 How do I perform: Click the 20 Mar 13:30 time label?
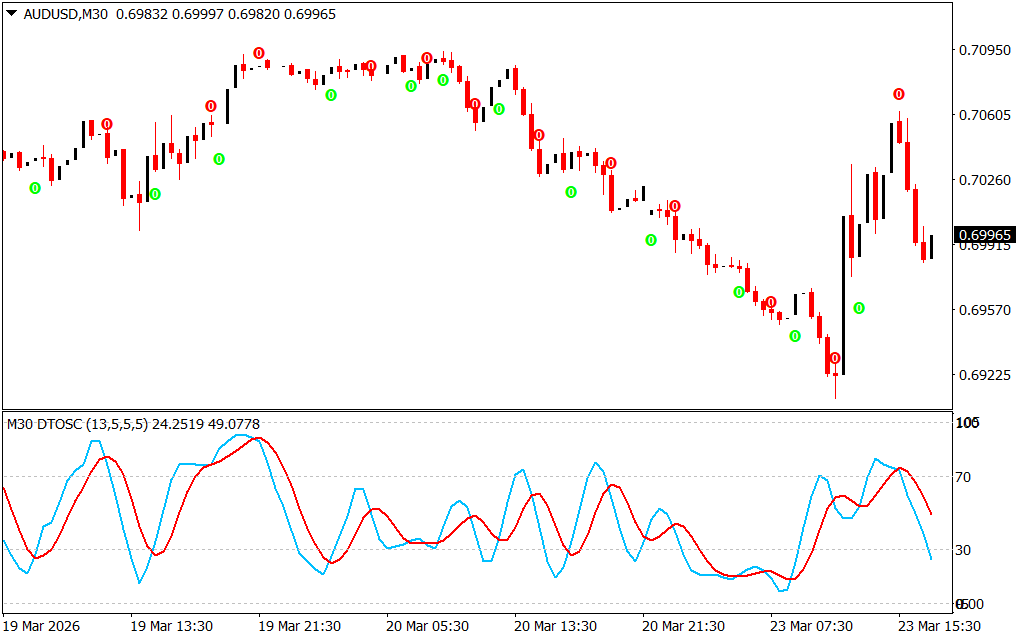[x=554, y=626]
